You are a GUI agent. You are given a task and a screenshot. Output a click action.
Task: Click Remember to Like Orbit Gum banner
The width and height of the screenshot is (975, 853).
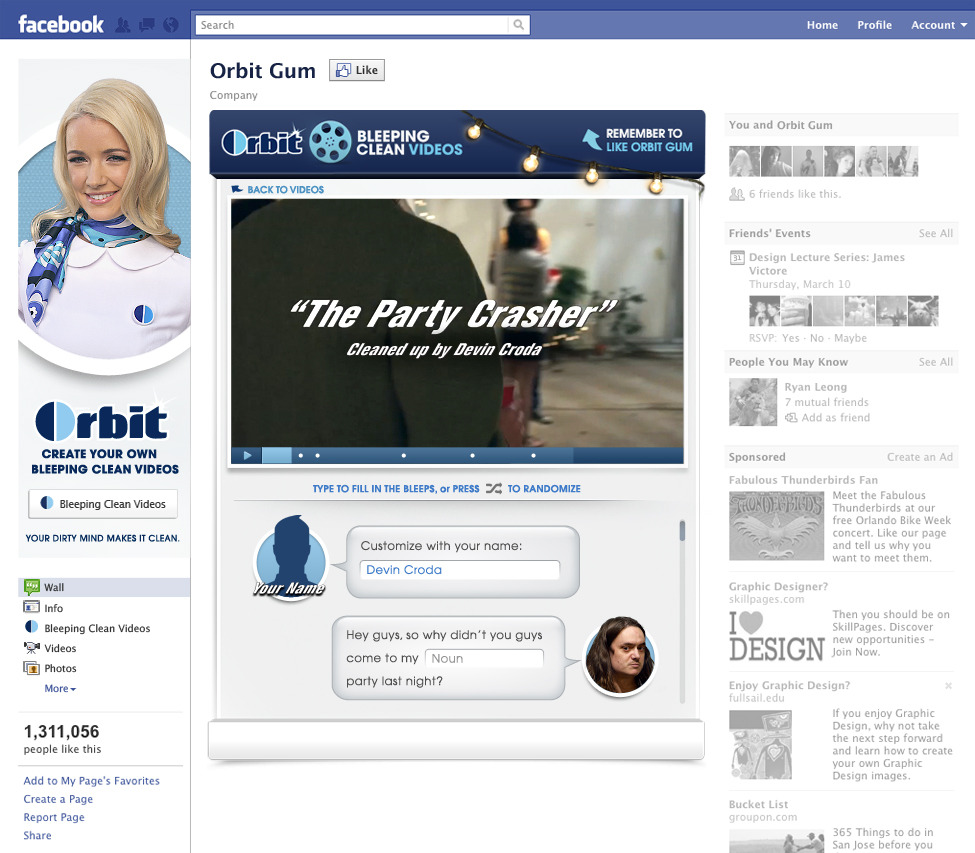click(638, 141)
